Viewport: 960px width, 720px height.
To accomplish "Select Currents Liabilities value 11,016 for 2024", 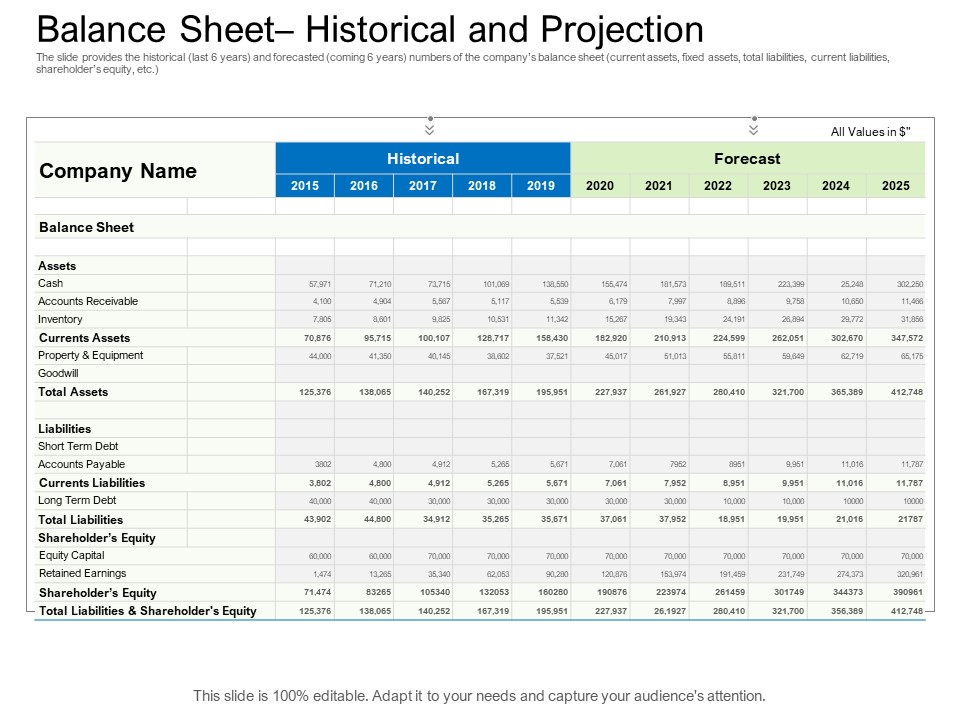I will (x=850, y=483).
